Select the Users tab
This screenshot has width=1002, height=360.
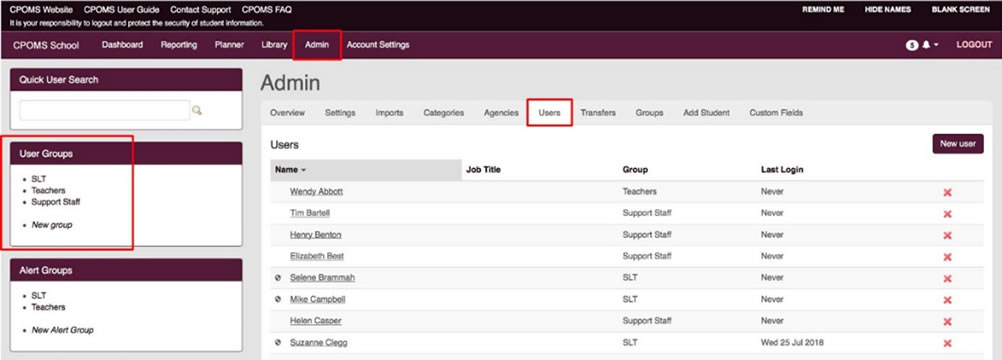pyautogui.click(x=550, y=113)
